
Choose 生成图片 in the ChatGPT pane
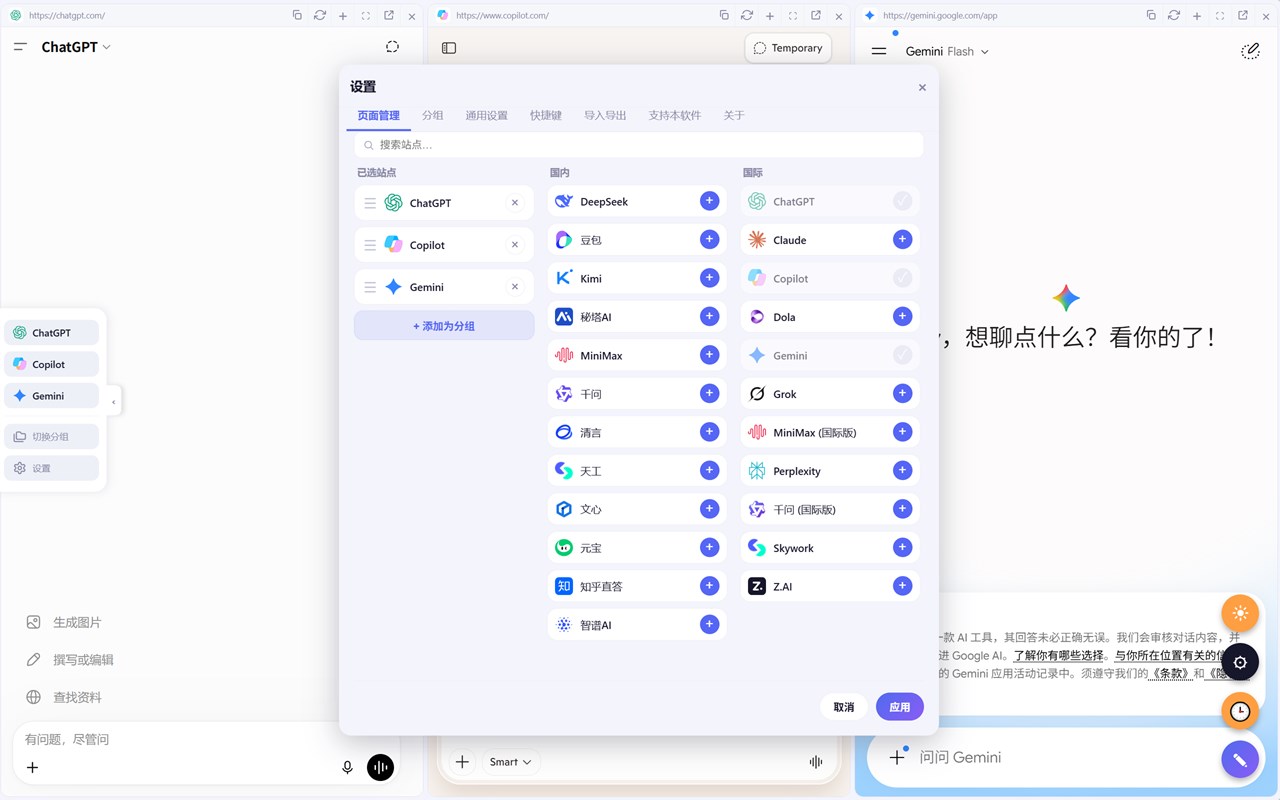[64, 622]
